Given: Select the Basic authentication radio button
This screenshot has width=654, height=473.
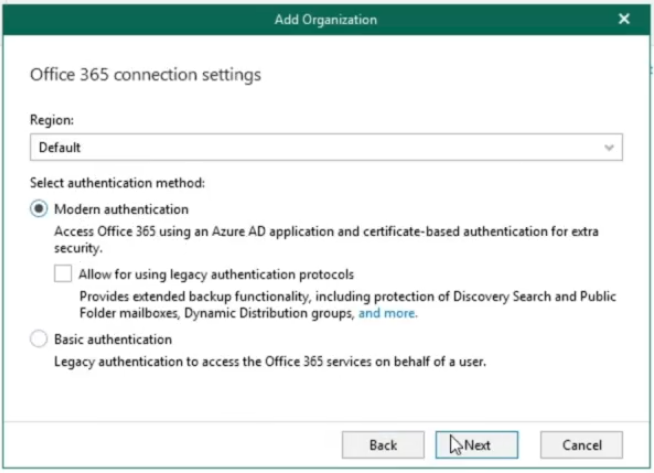Looking at the screenshot, I should click(x=39, y=339).
